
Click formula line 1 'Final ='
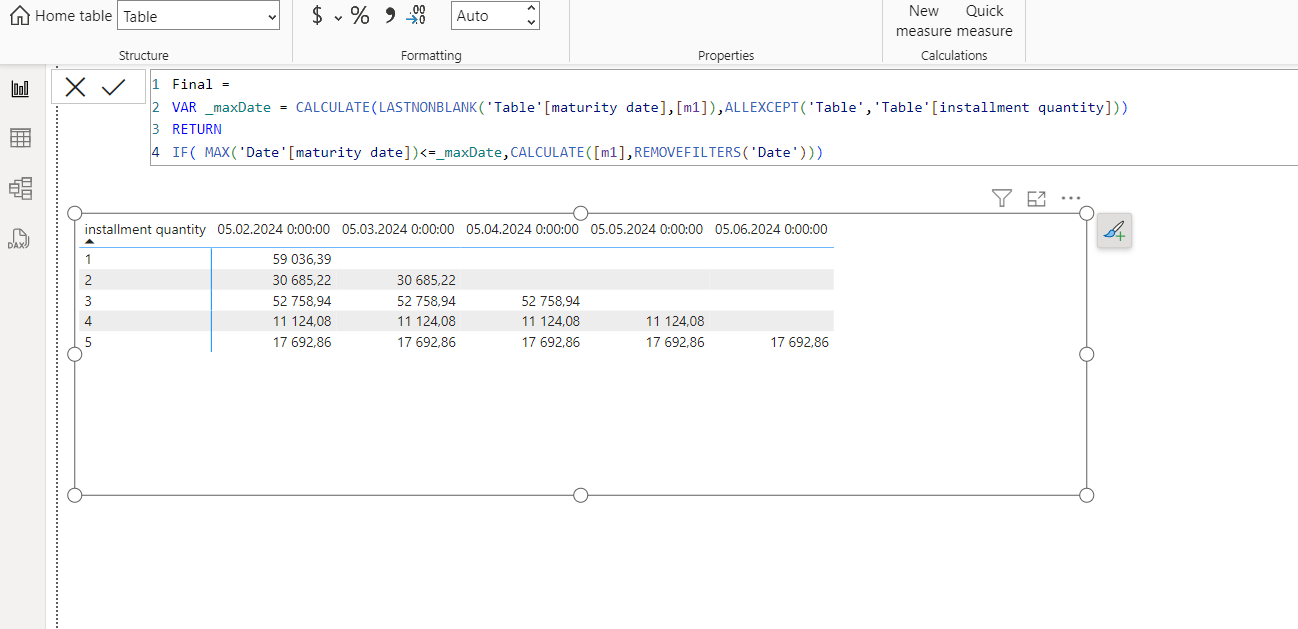tap(200, 84)
